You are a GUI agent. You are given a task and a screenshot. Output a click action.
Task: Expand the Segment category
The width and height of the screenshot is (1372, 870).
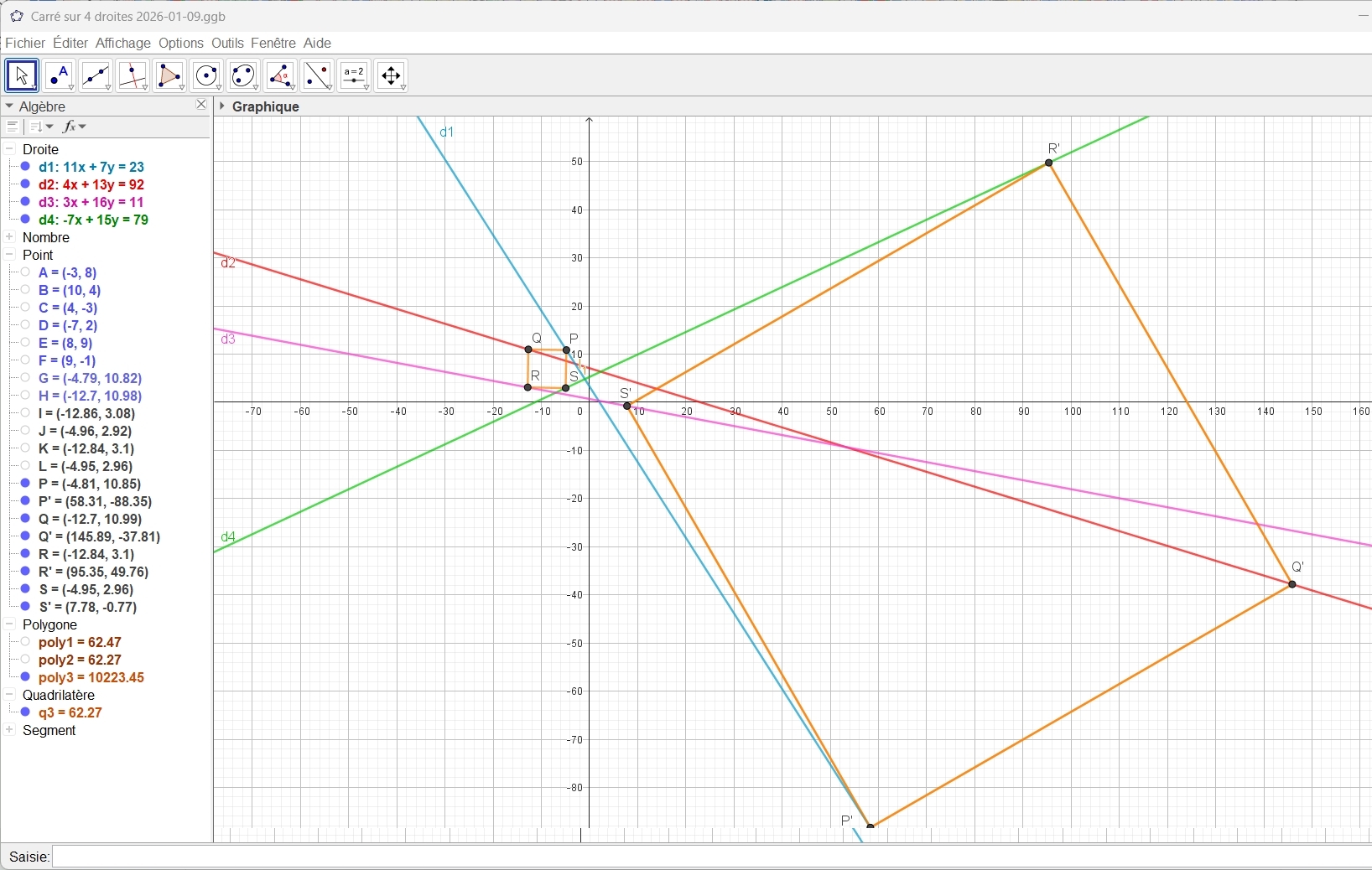(x=10, y=730)
